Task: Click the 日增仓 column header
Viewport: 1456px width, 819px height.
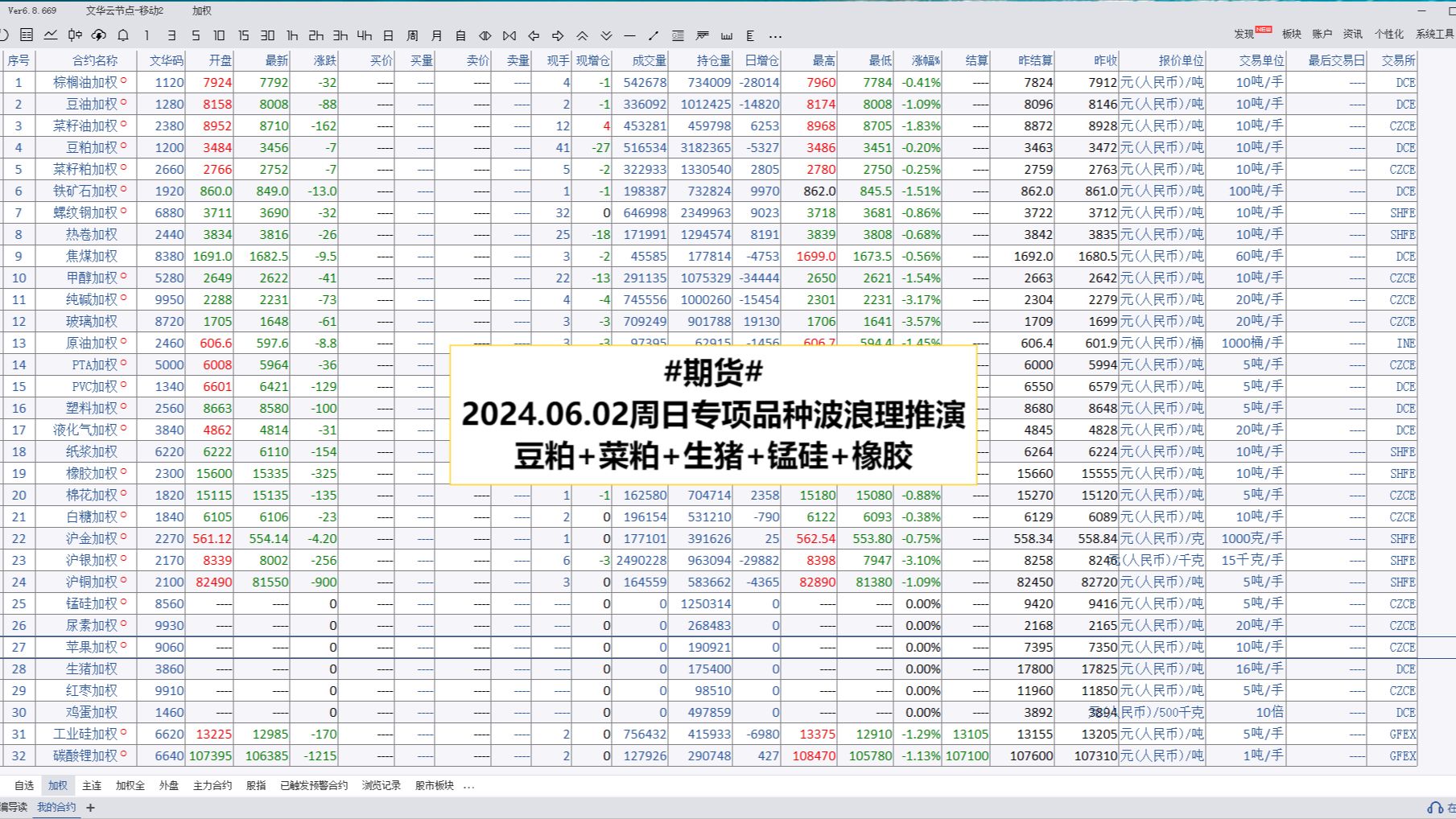Action: coord(761,60)
